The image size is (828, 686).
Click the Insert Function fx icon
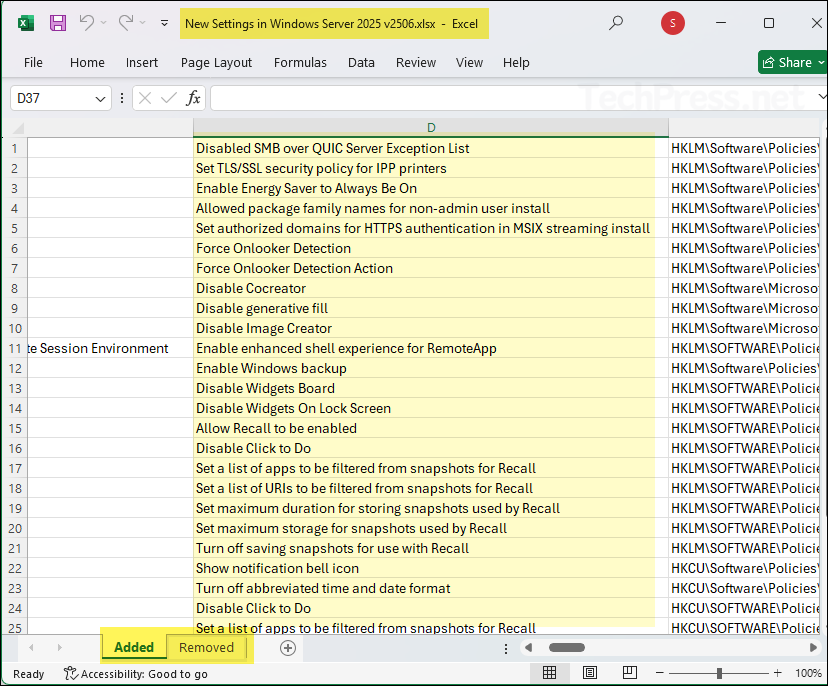[x=193, y=98]
